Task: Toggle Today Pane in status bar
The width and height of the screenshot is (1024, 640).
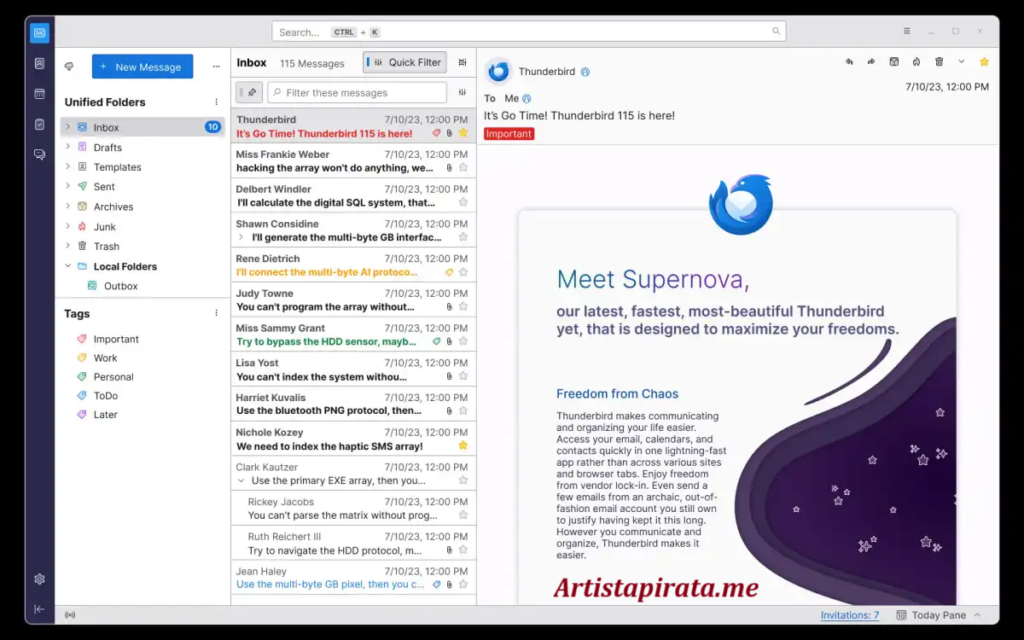Action: click(x=938, y=615)
